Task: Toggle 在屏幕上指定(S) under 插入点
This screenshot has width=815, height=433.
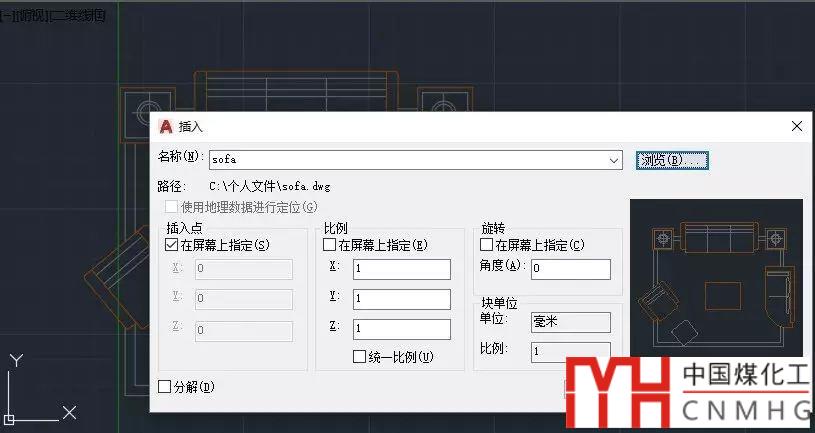Action: 172,245
